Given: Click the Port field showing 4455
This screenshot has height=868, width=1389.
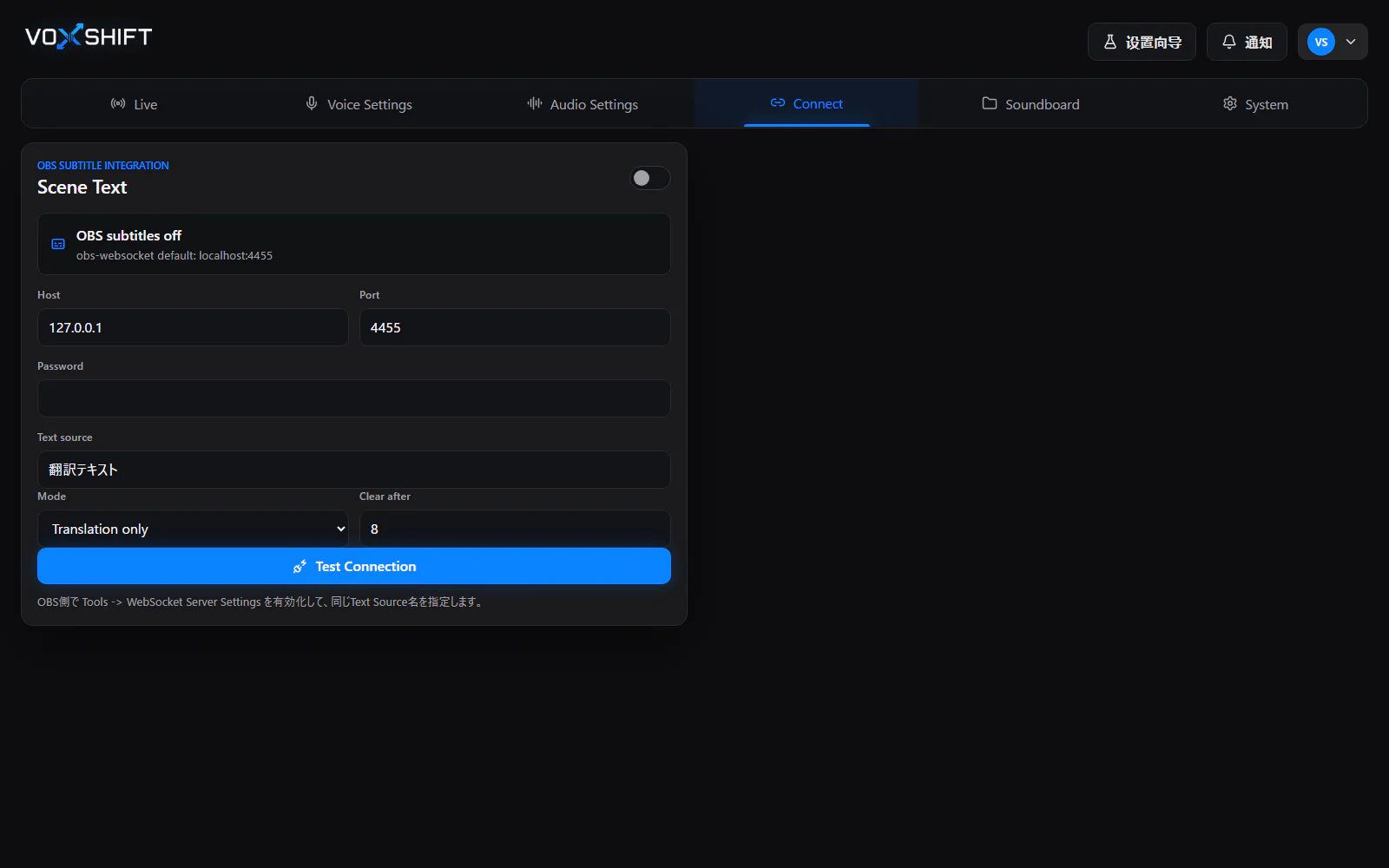Looking at the screenshot, I should pos(515,327).
